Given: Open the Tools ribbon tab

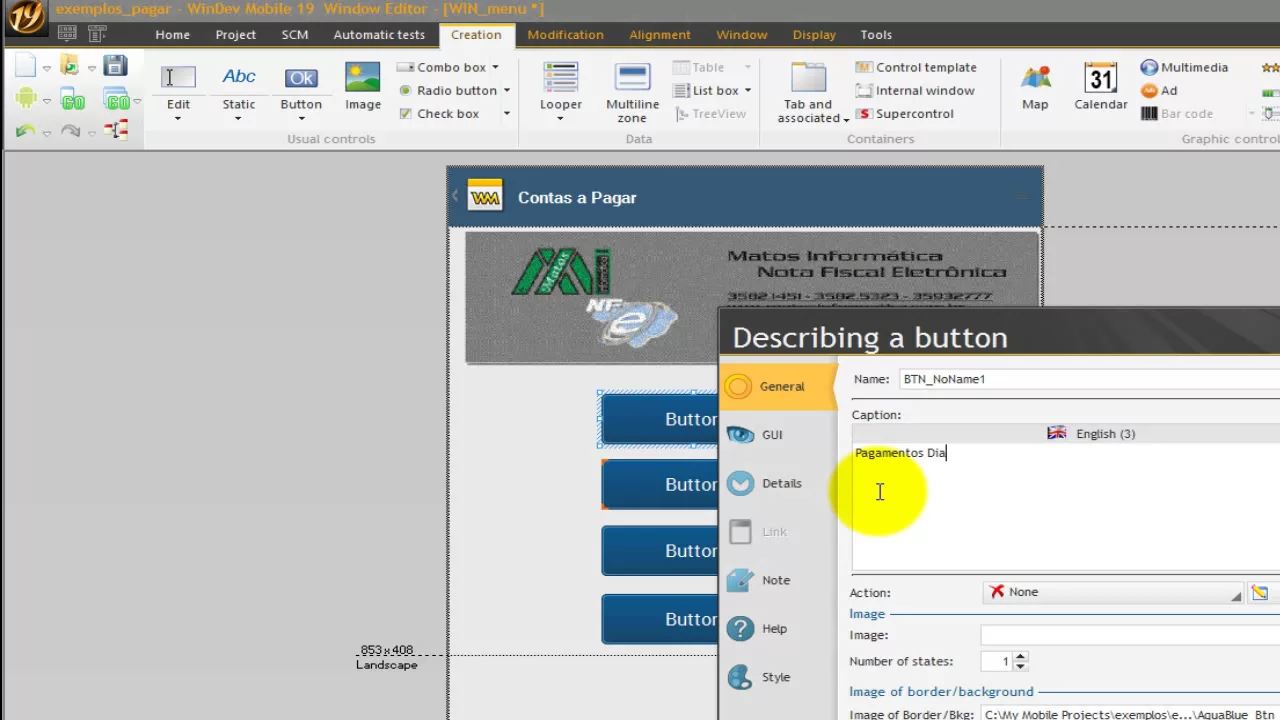Looking at the screenshot, I should tap(876, 34).
